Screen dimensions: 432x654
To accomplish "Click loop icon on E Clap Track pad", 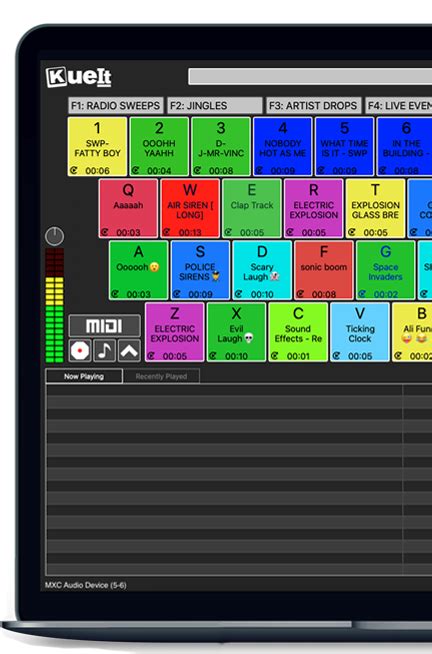I will [229, 232].
